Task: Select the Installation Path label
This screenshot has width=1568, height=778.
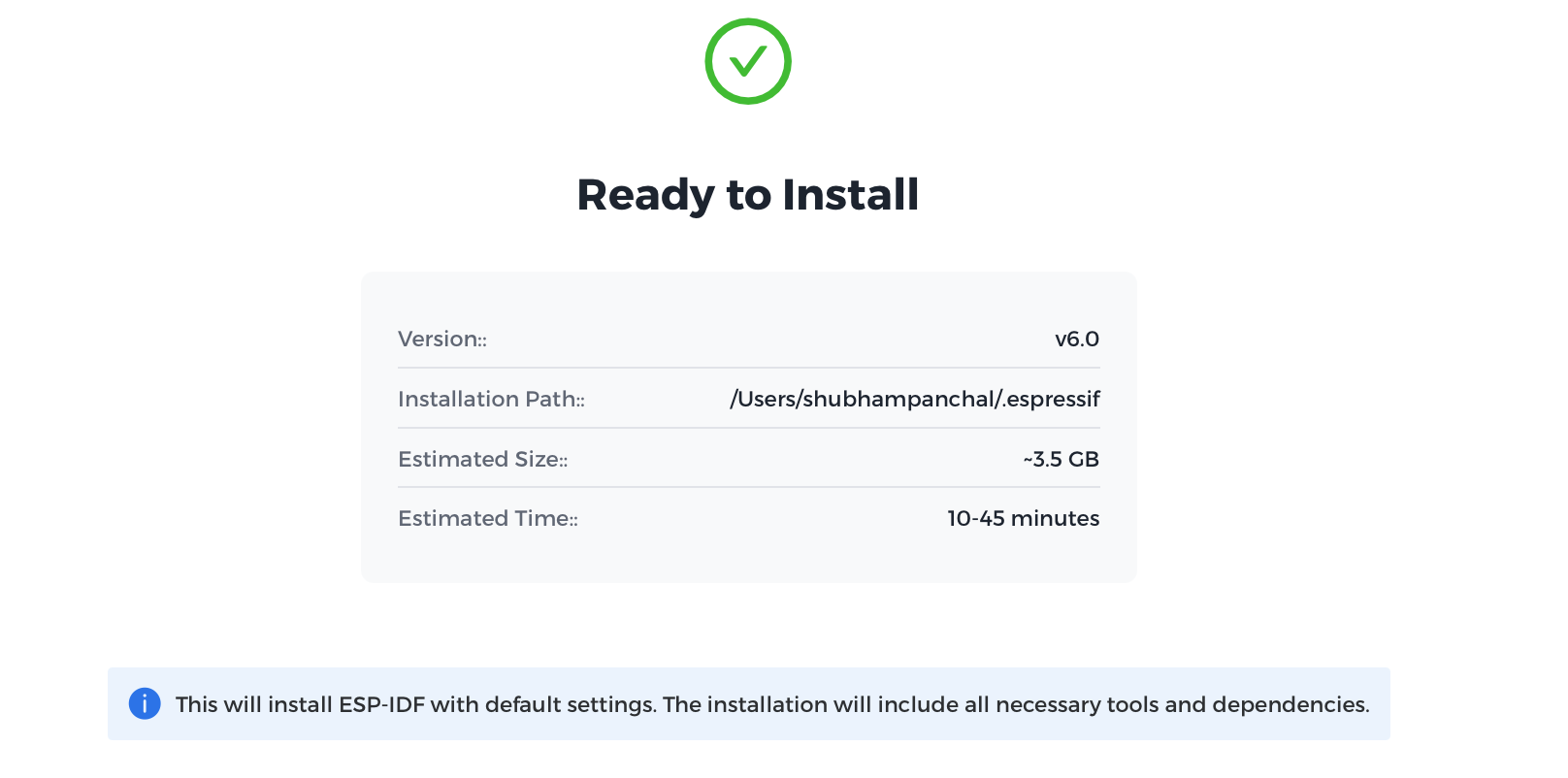Action: pyautogui.click(x=491, y=400)
